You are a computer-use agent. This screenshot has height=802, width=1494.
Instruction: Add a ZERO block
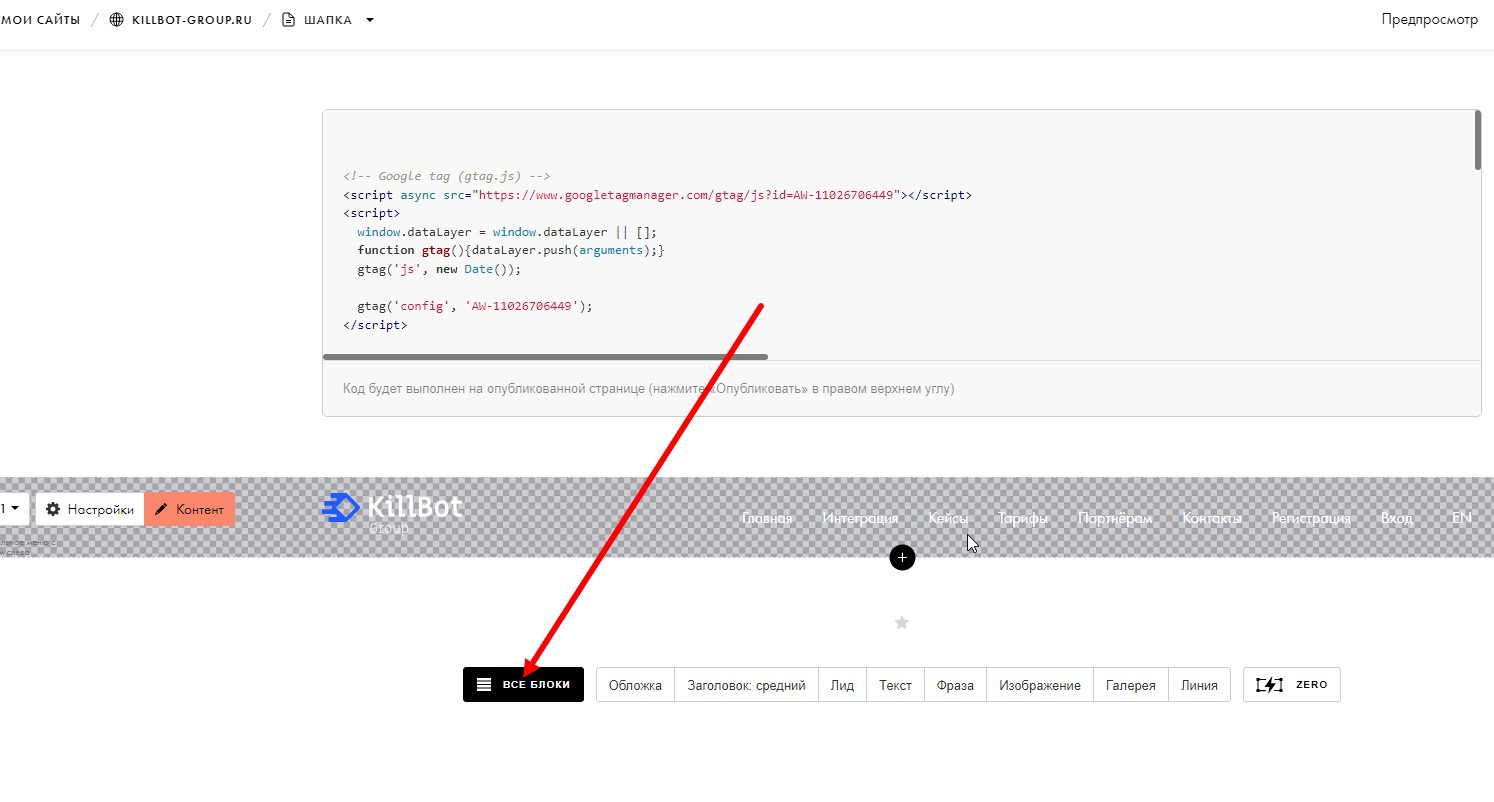1292,685
